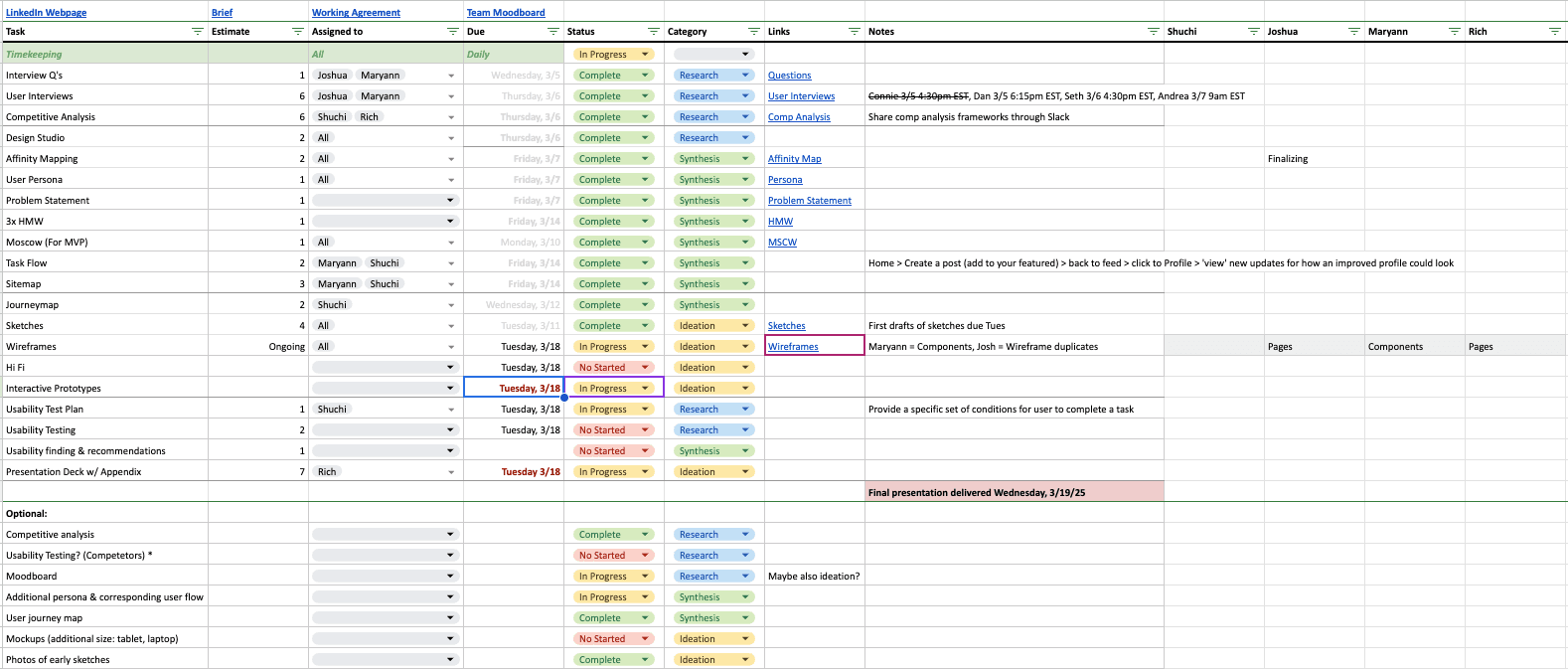The width and height of the screenshot is (1568, 669).
Task: Select the Sitemap task cell
Action: [105, 284]
